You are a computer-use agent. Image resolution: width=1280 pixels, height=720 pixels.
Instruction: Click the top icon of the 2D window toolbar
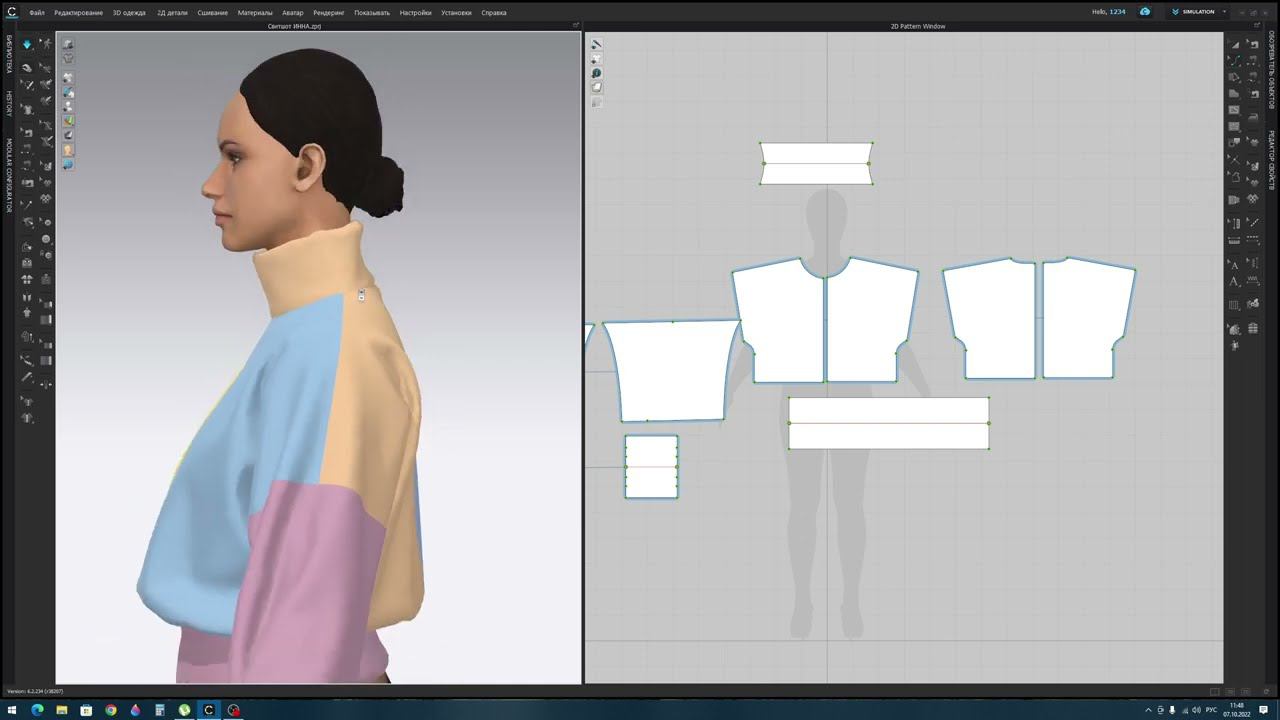click(596, 44)
